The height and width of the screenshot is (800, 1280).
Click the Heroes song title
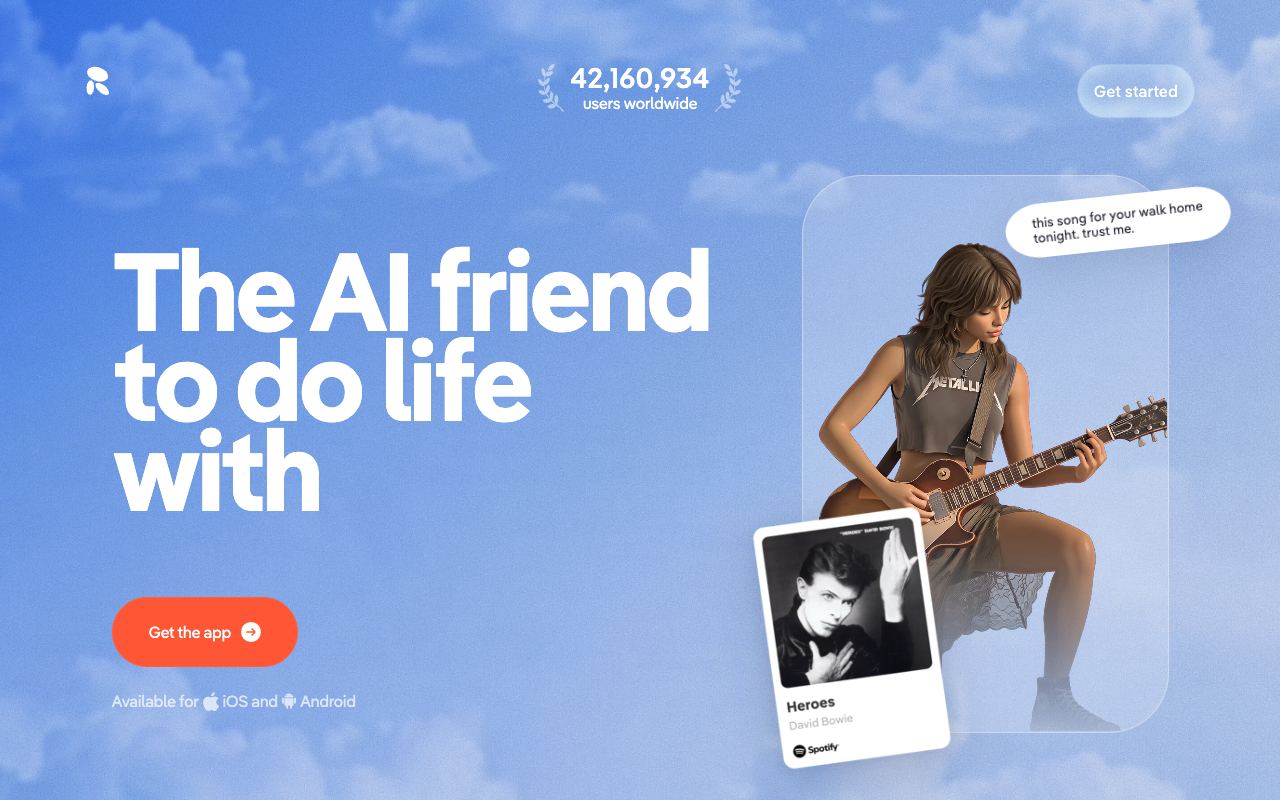810,703
